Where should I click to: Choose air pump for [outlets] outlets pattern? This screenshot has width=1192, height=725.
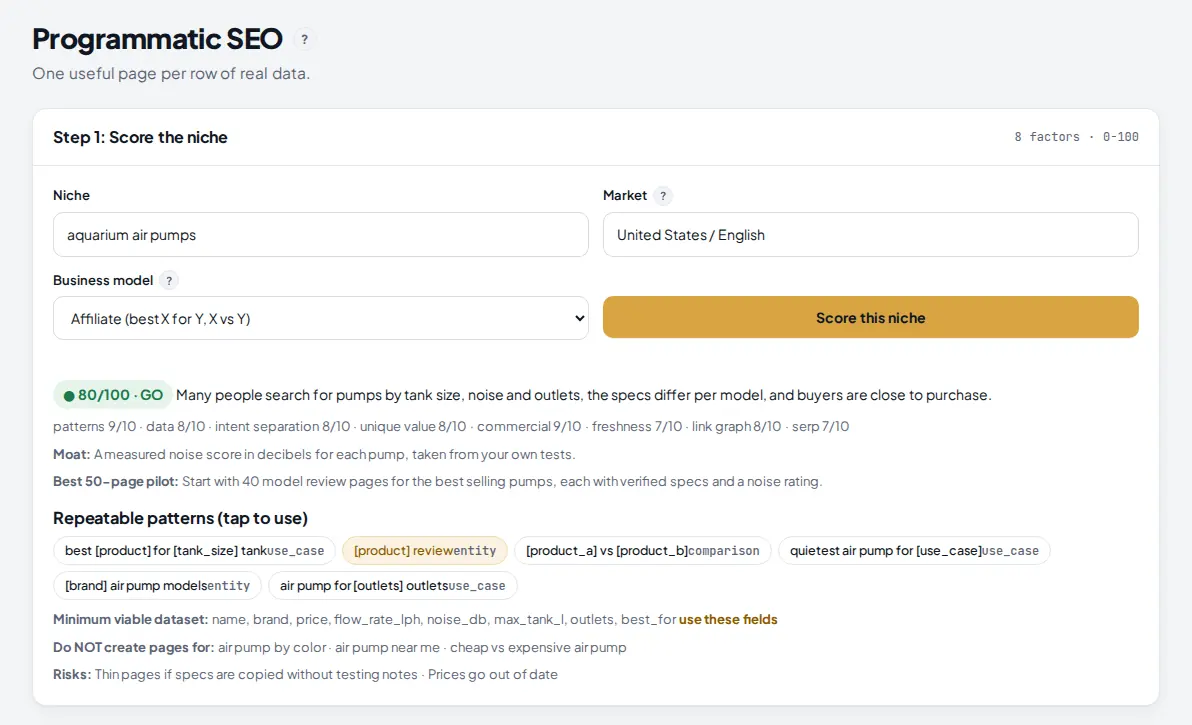(392, 586)
